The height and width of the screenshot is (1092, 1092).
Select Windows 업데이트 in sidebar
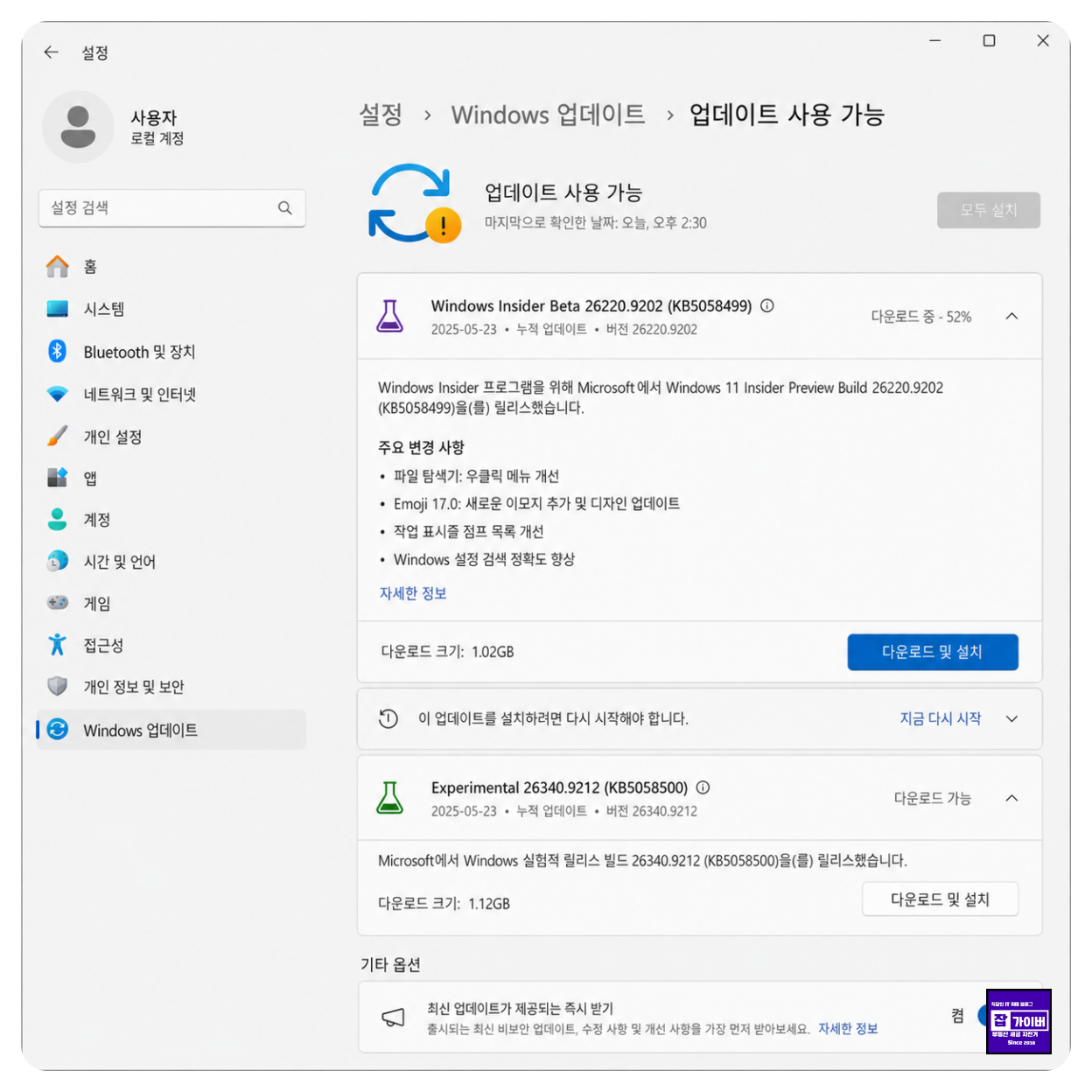(x=172, y=730)
